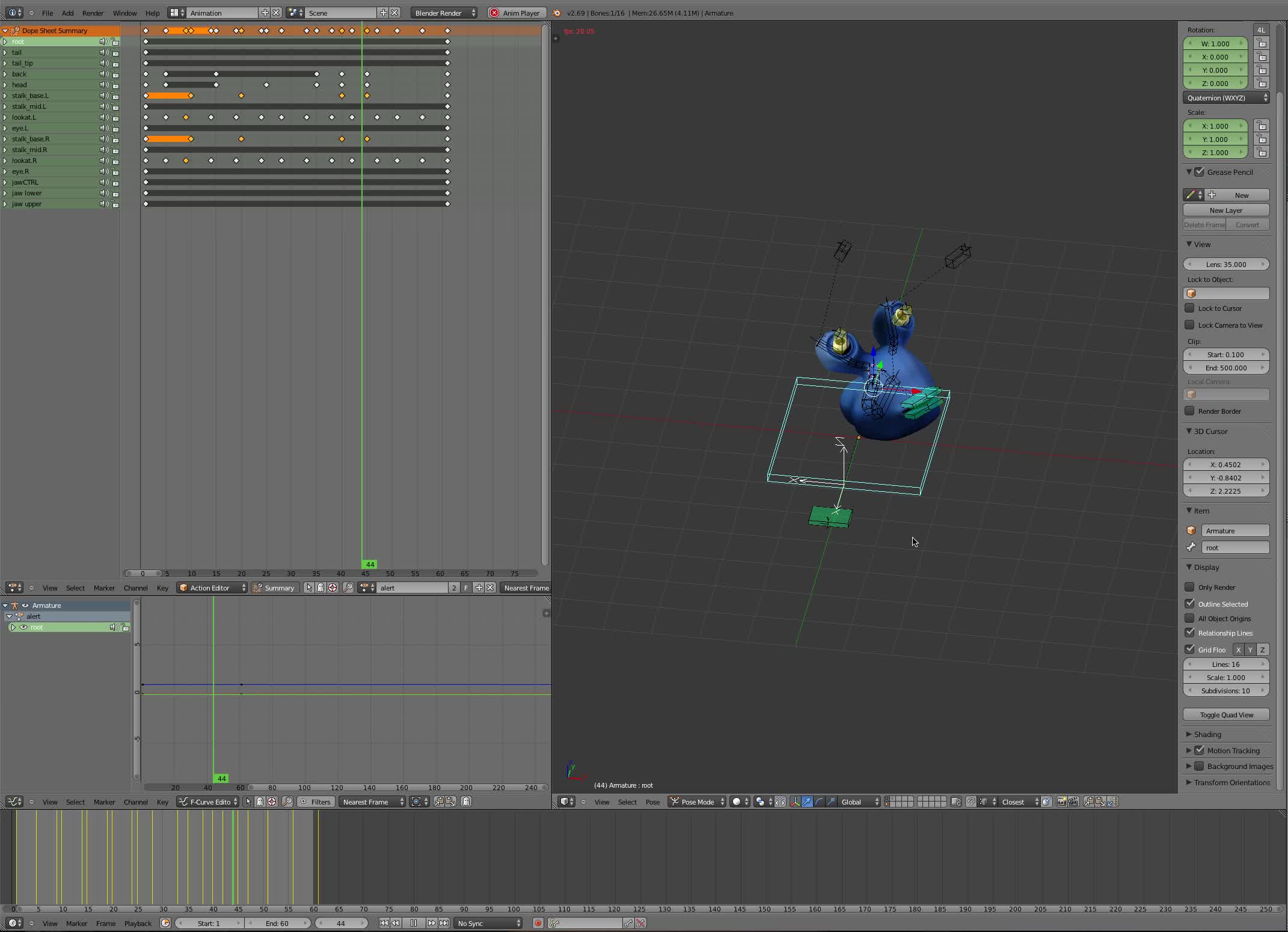Viewport: 1288px width, 932px height.
Task: Collapse the Dope Sheet Summary row
Action: [x=5, y=31]
